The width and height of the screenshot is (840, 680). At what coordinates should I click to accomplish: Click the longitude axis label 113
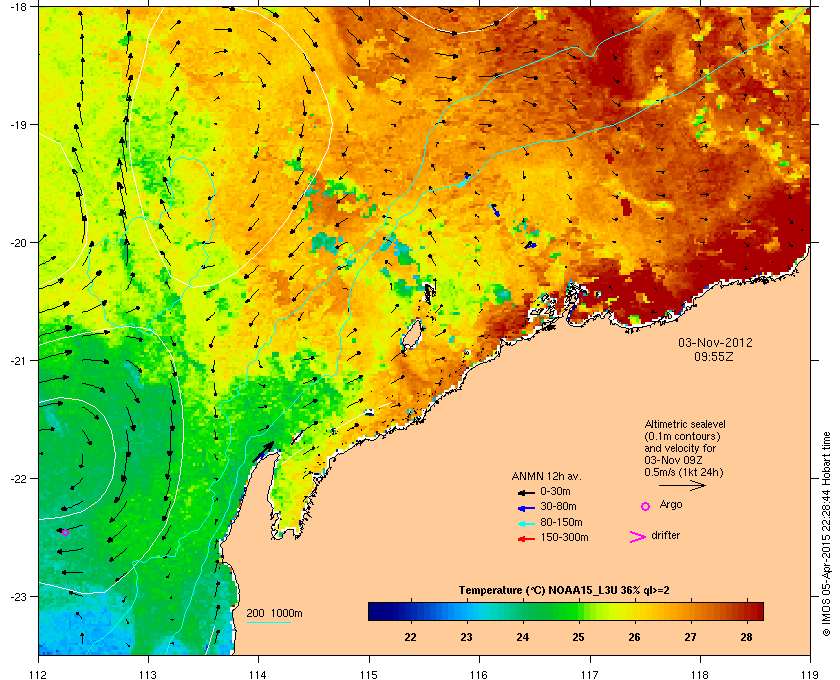148,674
